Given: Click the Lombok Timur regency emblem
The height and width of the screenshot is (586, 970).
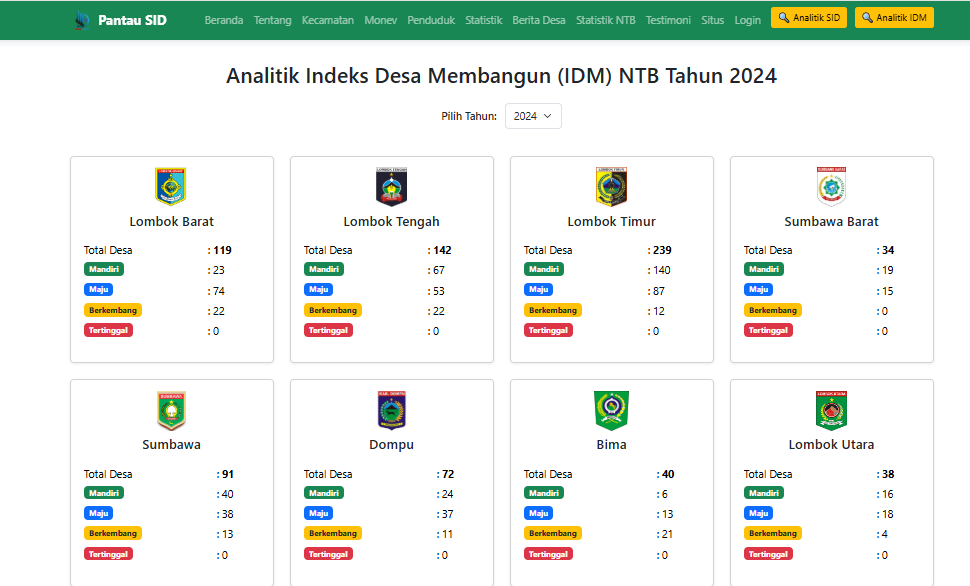Looking at the screenshot, I should pyautogui.click(x=611, y=186).
